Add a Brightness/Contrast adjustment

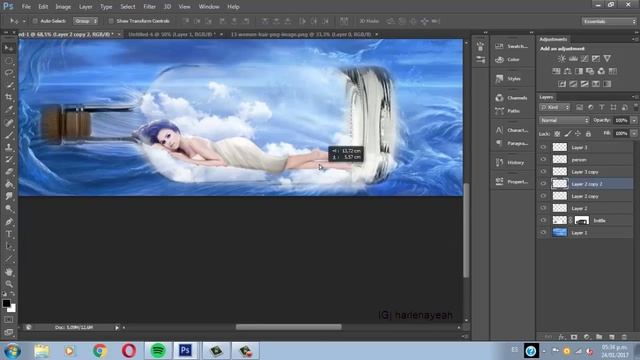tap(562, 59)
